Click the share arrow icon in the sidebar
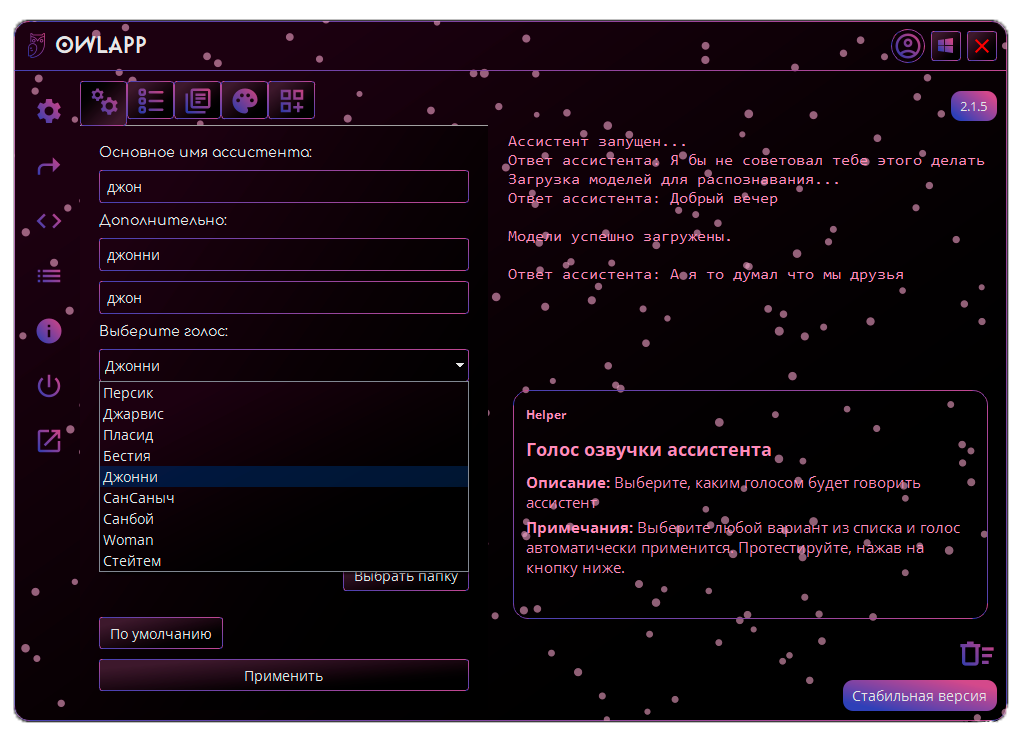1024x740 pixels. coord(47,166)
